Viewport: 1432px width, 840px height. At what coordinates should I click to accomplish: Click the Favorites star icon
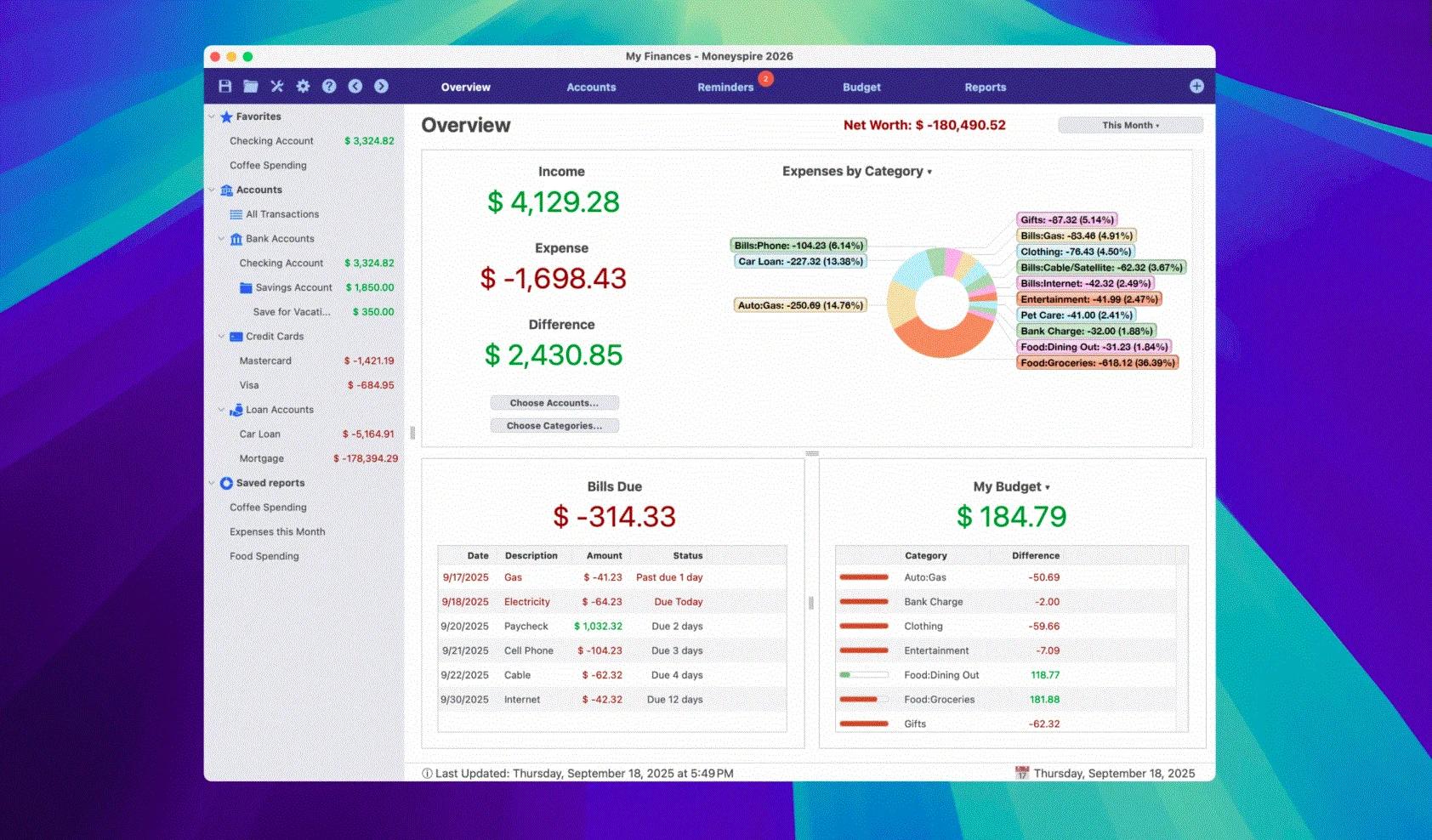click(x=226, y=116)
